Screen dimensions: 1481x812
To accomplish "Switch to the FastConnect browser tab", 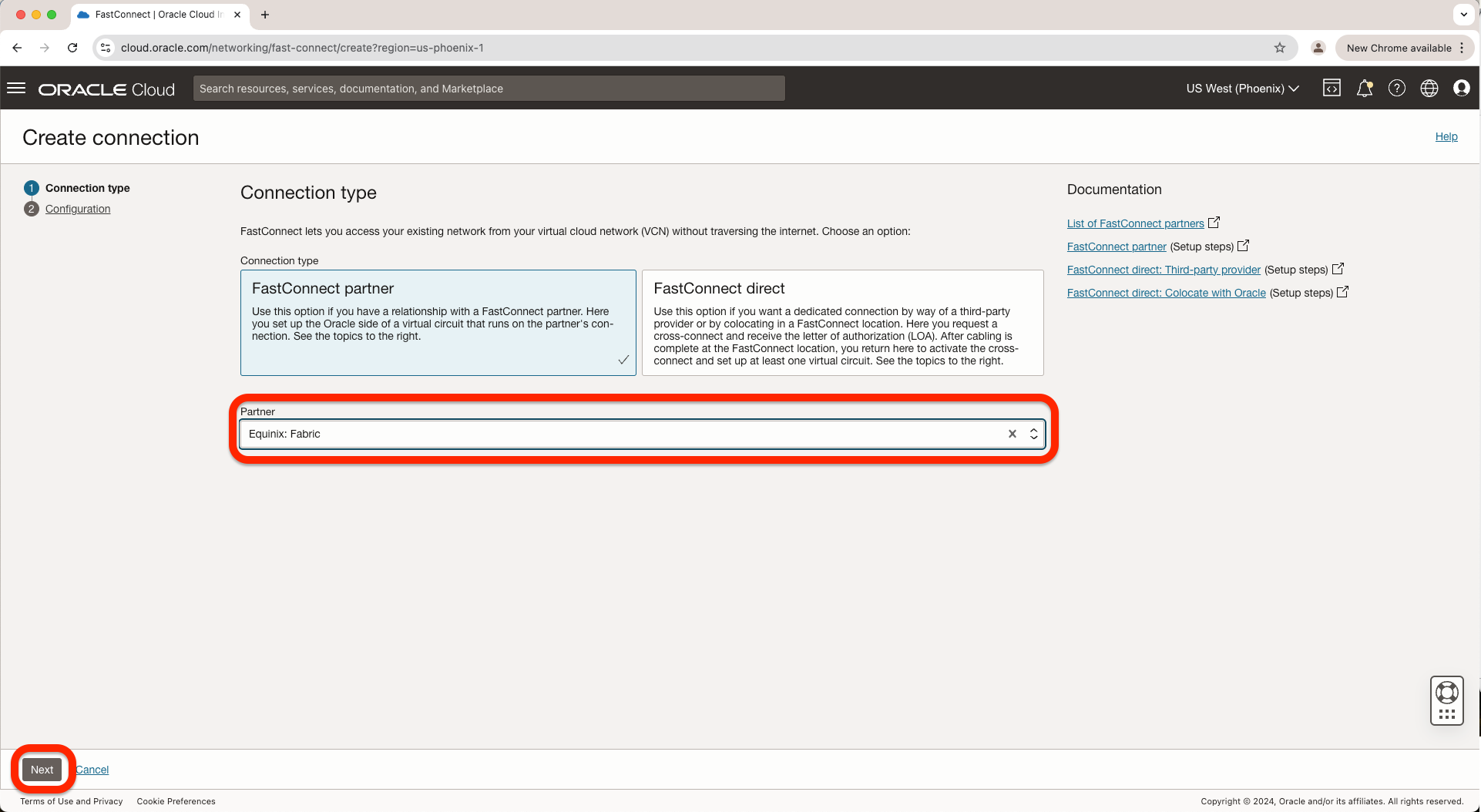I will pyautogui.click(x=158, y=15).
